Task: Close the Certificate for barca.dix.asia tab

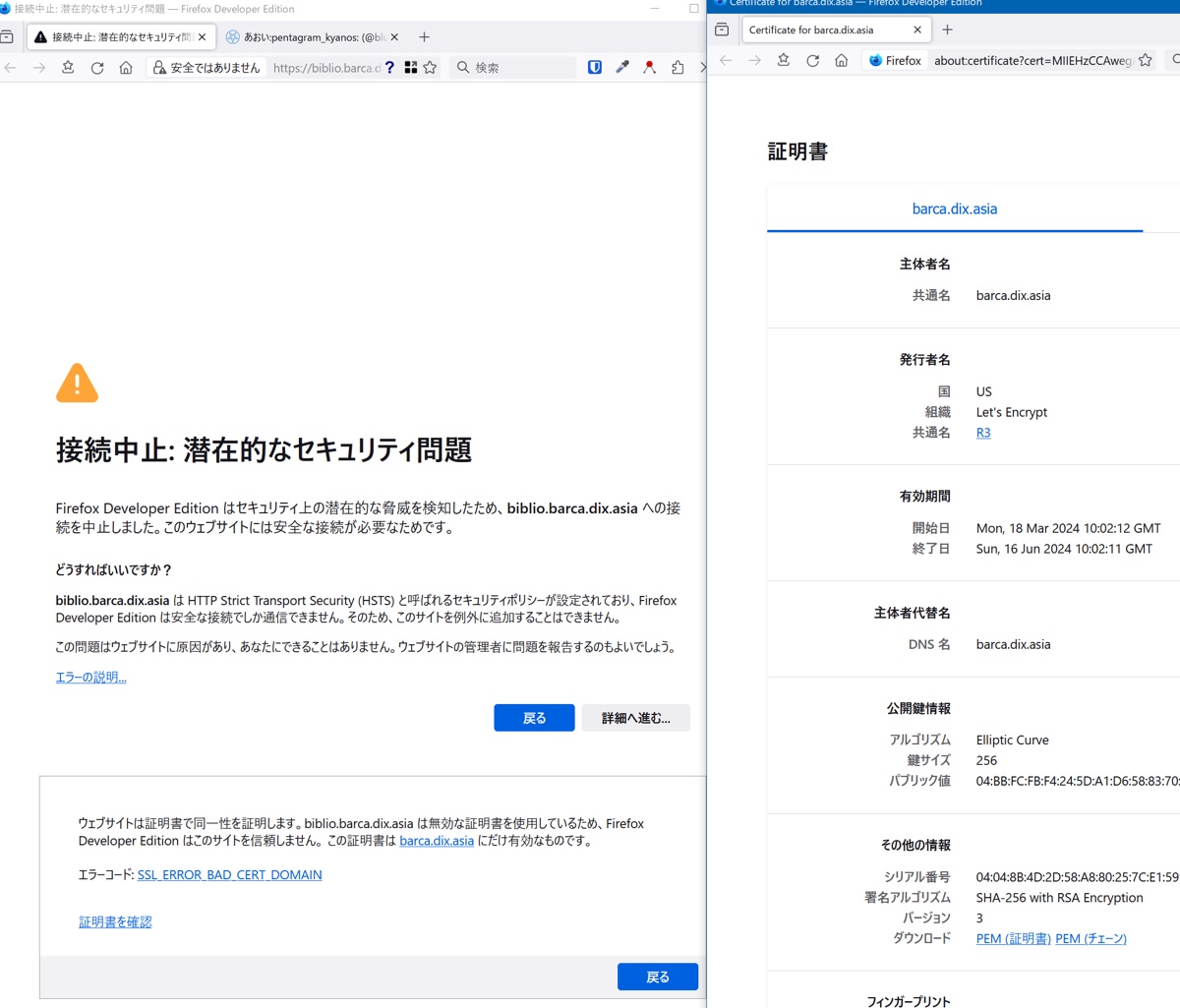Action: (917, 30)
